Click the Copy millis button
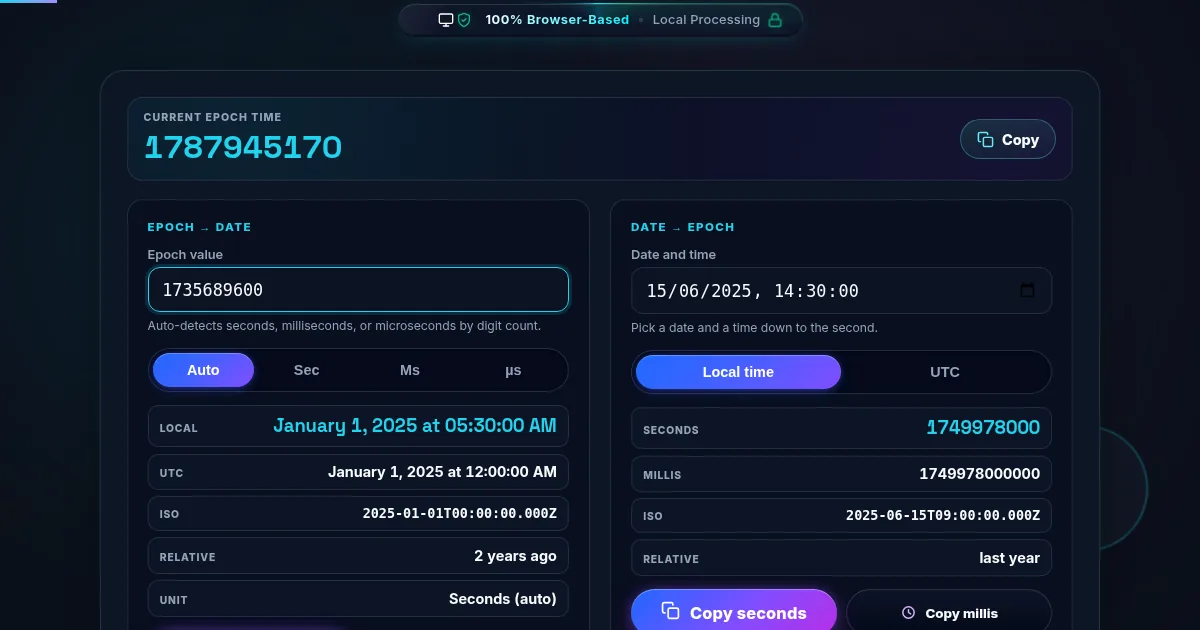 tap(949, 610)
